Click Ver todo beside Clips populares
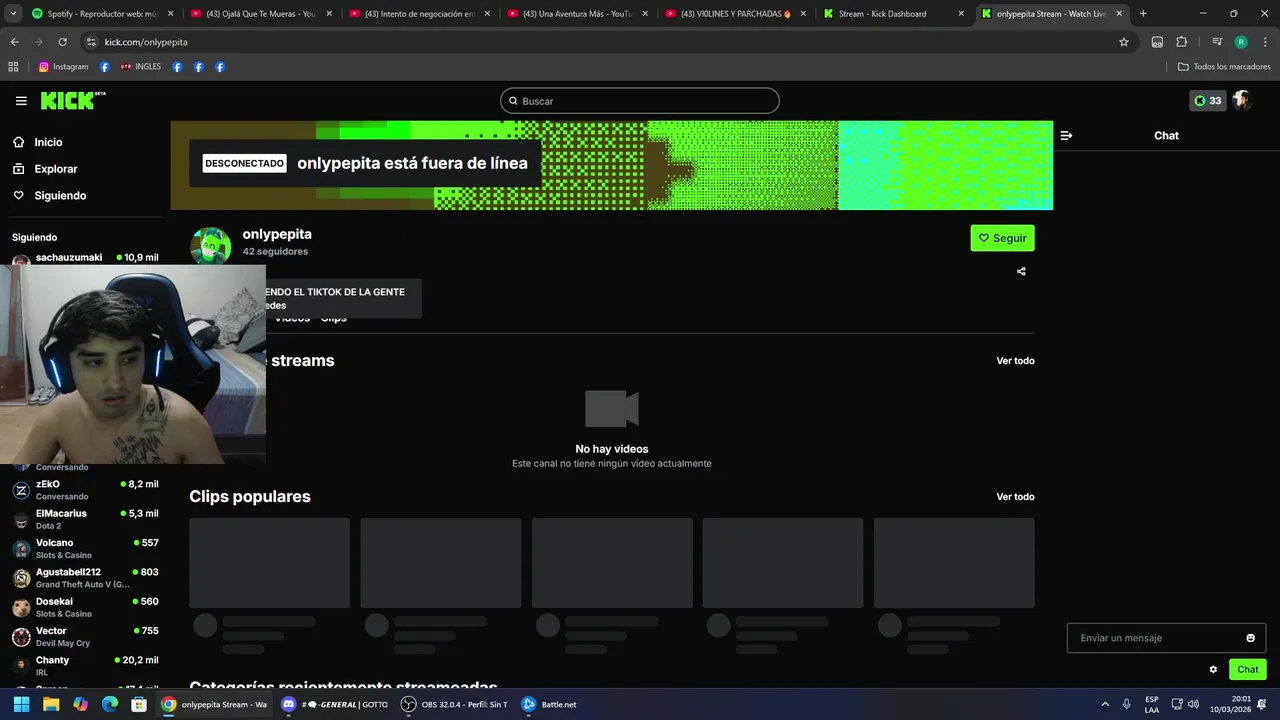Image resolution: width=1280 pixels, height=720 pixels. click(x=1015, y=496)
